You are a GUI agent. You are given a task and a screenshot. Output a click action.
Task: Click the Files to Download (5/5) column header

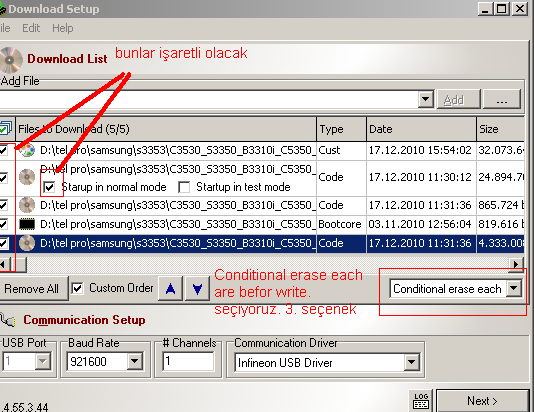point(166,129)
